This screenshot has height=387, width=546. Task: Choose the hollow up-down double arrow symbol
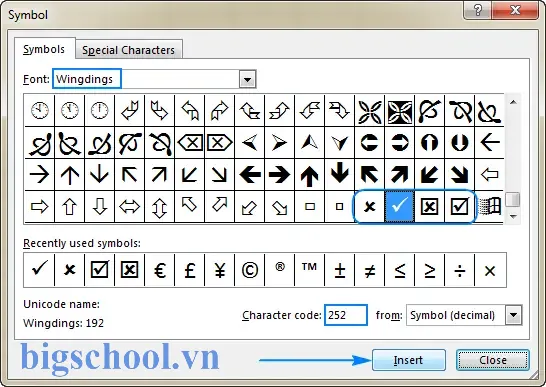point(159,206)
